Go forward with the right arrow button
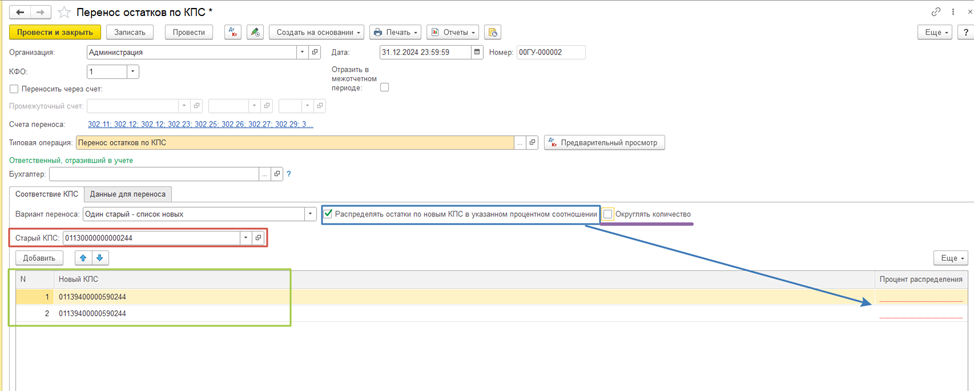Image resolution: width=974 pixels, height=391 pixels. pos(40,12)
